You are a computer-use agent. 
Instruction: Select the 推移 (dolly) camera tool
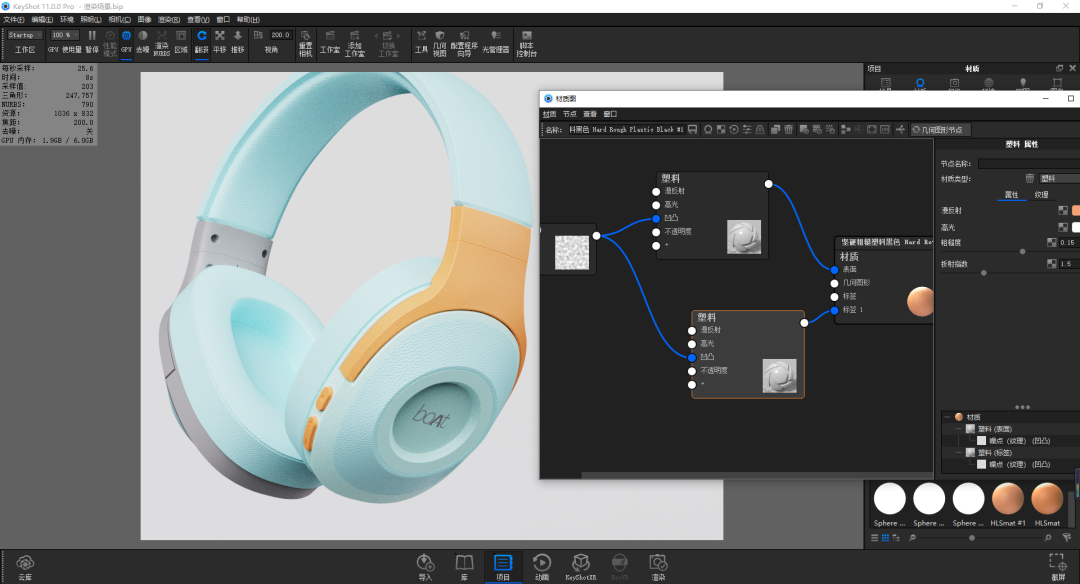238,41
